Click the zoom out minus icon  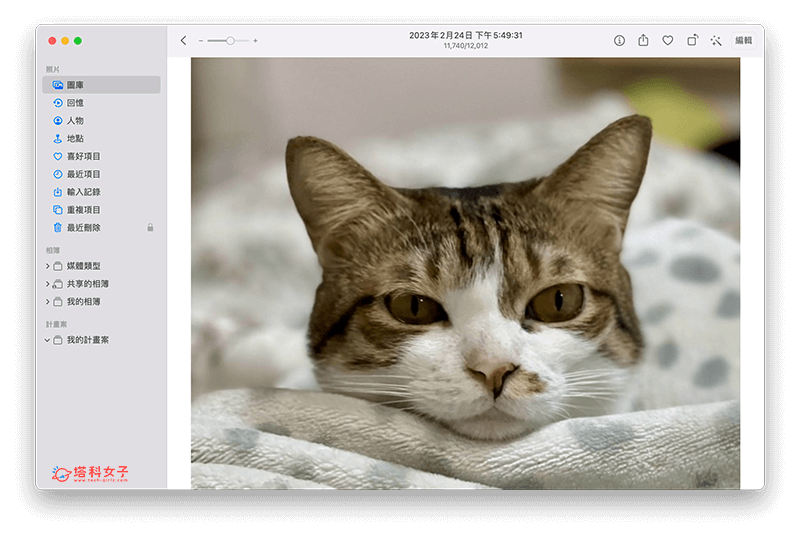201,41
